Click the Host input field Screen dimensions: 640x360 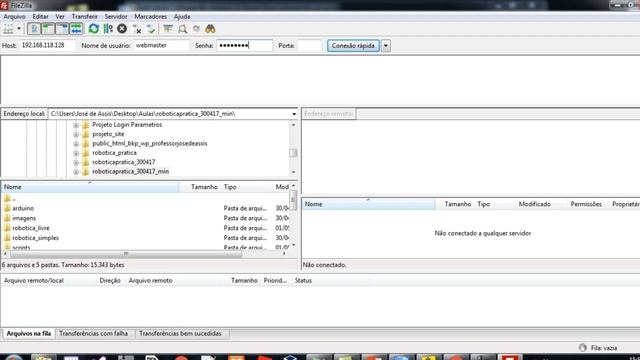click(47, 45)
